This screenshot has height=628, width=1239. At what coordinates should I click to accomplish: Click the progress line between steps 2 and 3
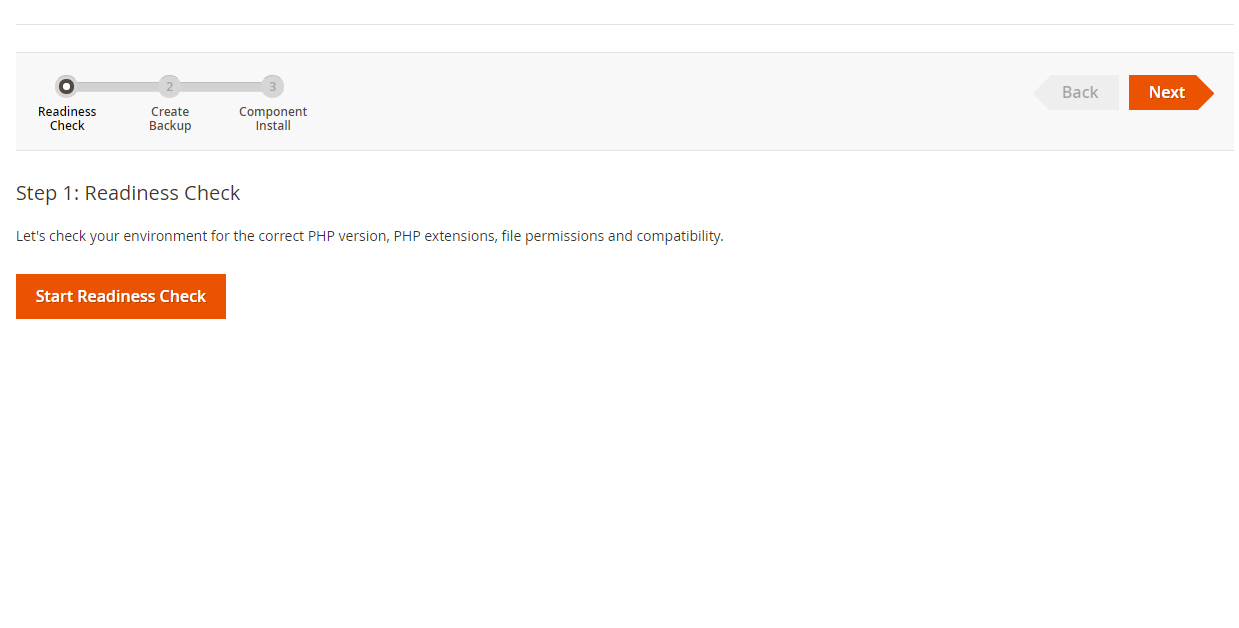221,86
